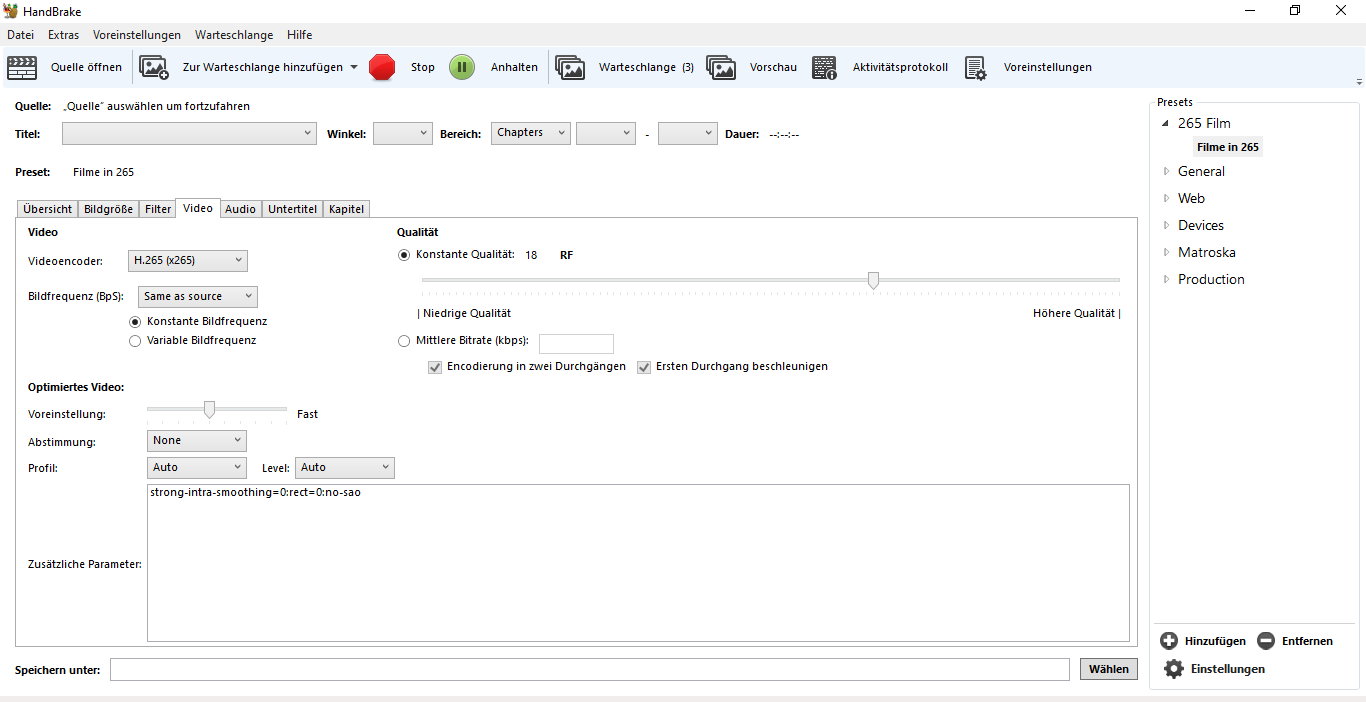Click the Zusätzliche Parameter text box
This screenshot has height=702, width=1366.
click(638, 563)
